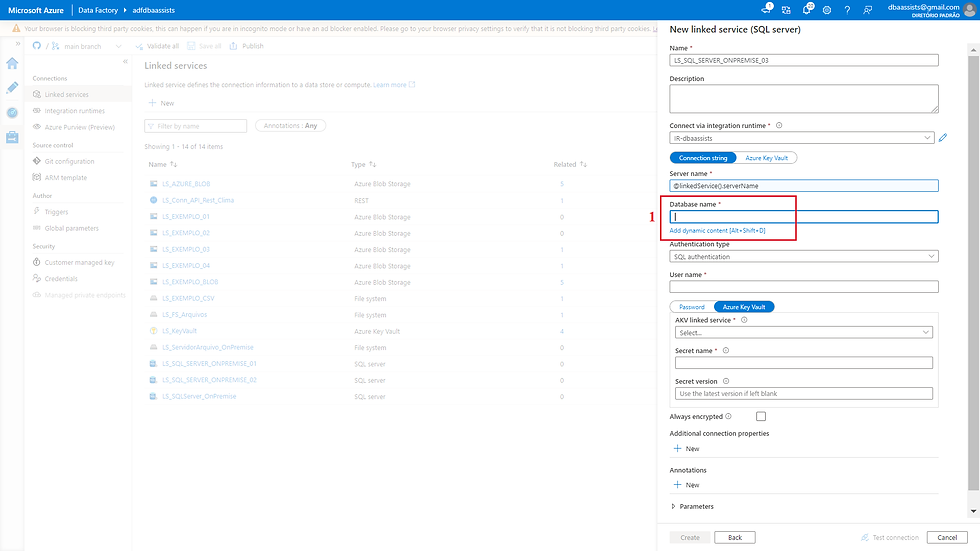The height and width of the screenshot is (551, 980).
Task: Click info icon beside Connect via integration runtime
Action: coord(779,126)
